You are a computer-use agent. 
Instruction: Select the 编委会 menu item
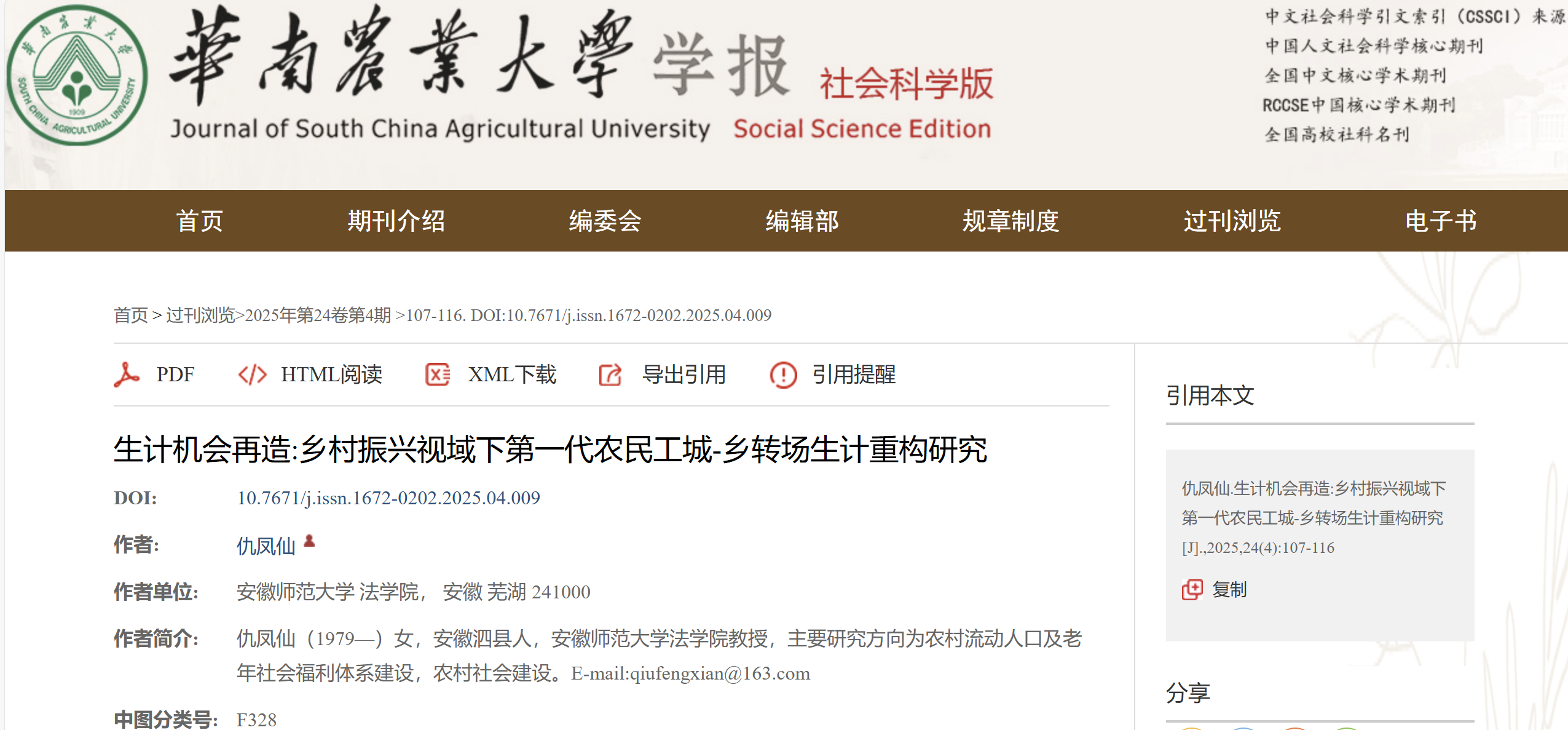[605, 221]
